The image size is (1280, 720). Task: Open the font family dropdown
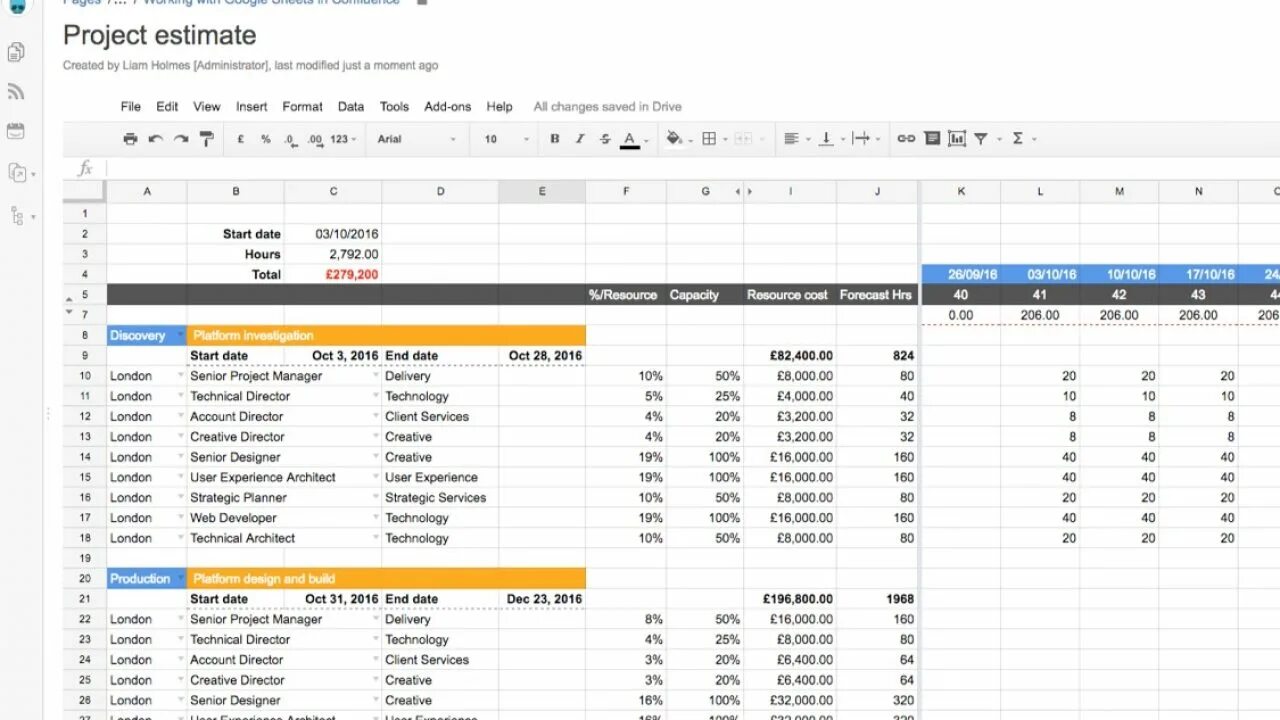pyautogui.click(x=415, y=138)
